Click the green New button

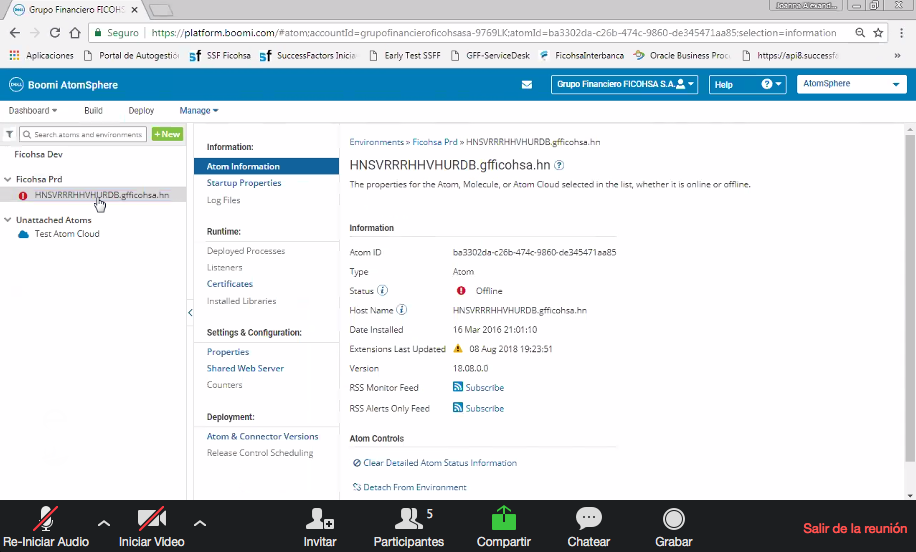pyautogui.click(x=168, y=134)
